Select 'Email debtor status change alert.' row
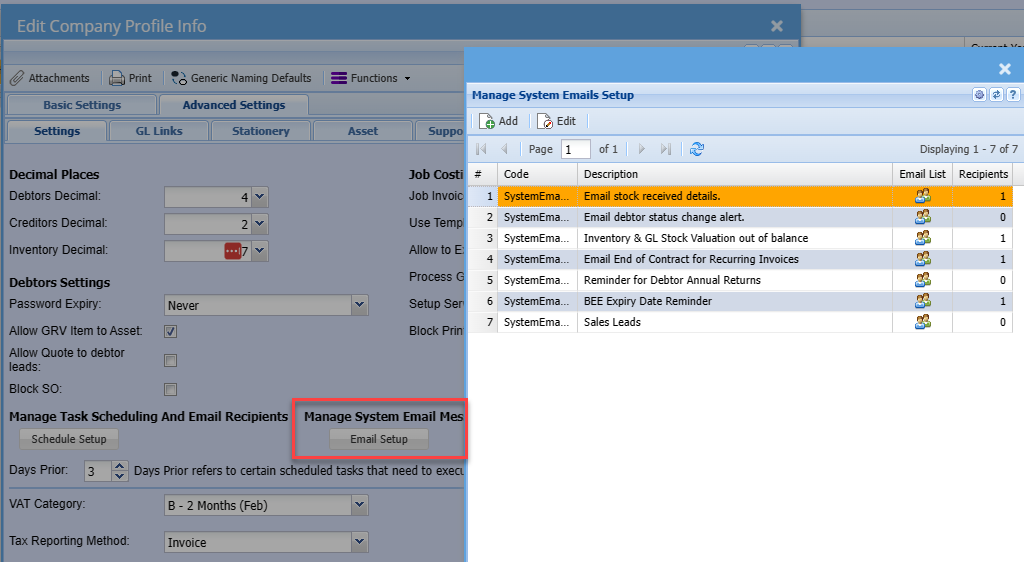 pyautogui.click(x=741, y=217)
